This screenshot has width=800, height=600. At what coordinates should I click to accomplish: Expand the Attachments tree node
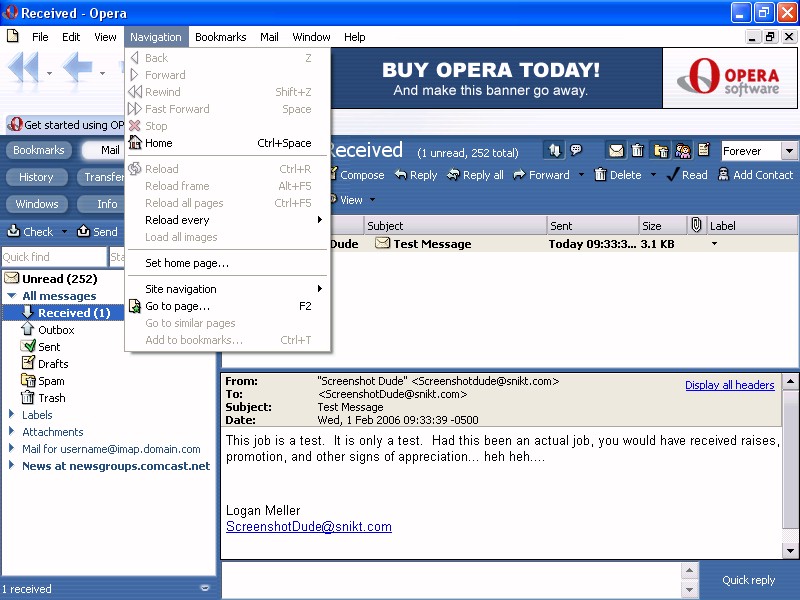(11, 431)
